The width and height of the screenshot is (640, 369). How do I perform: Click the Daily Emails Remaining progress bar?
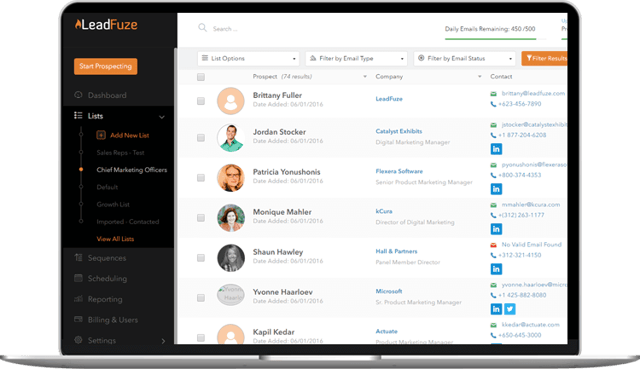click(496, 39)
